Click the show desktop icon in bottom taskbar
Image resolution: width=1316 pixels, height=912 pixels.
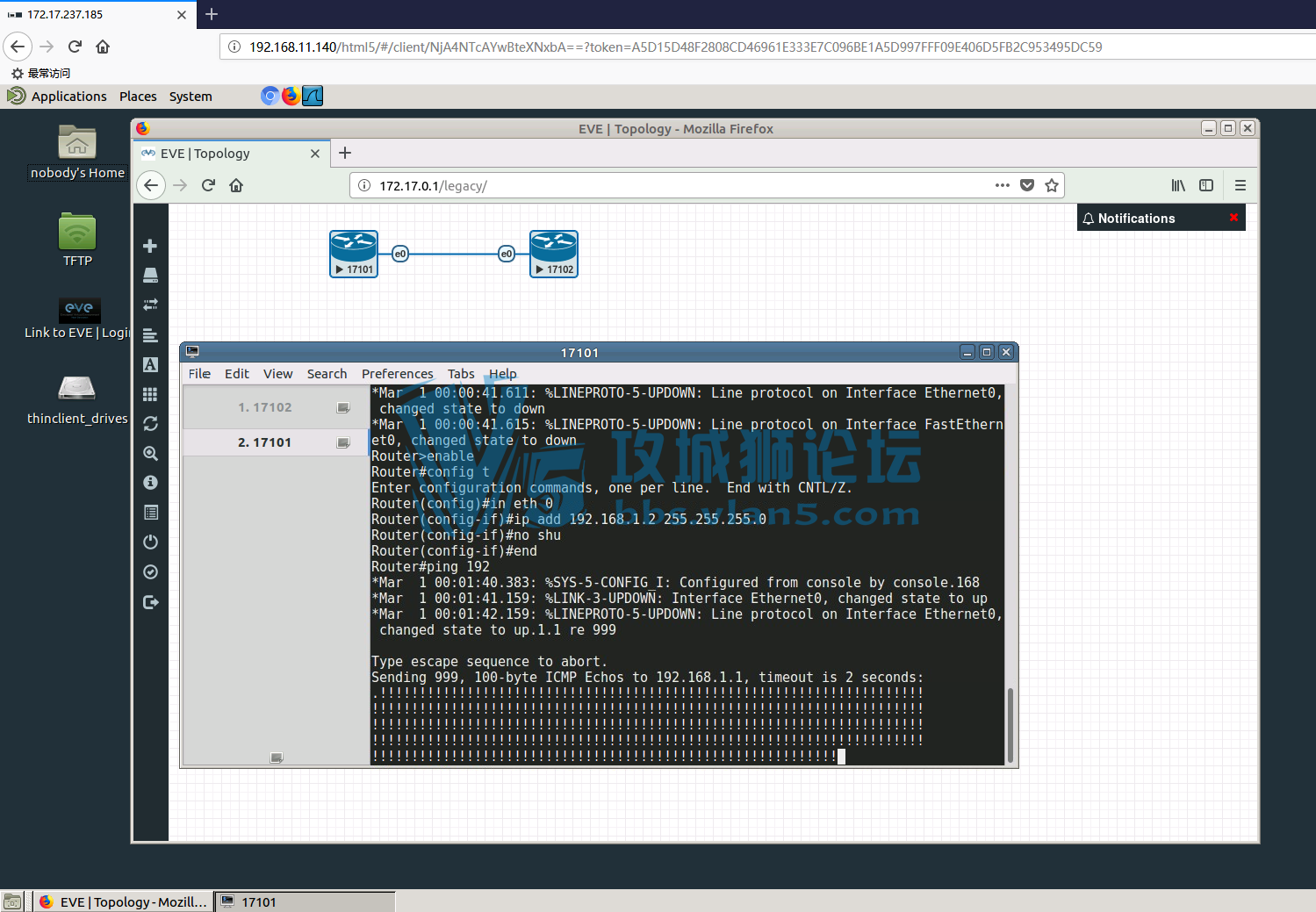point(12,901)
